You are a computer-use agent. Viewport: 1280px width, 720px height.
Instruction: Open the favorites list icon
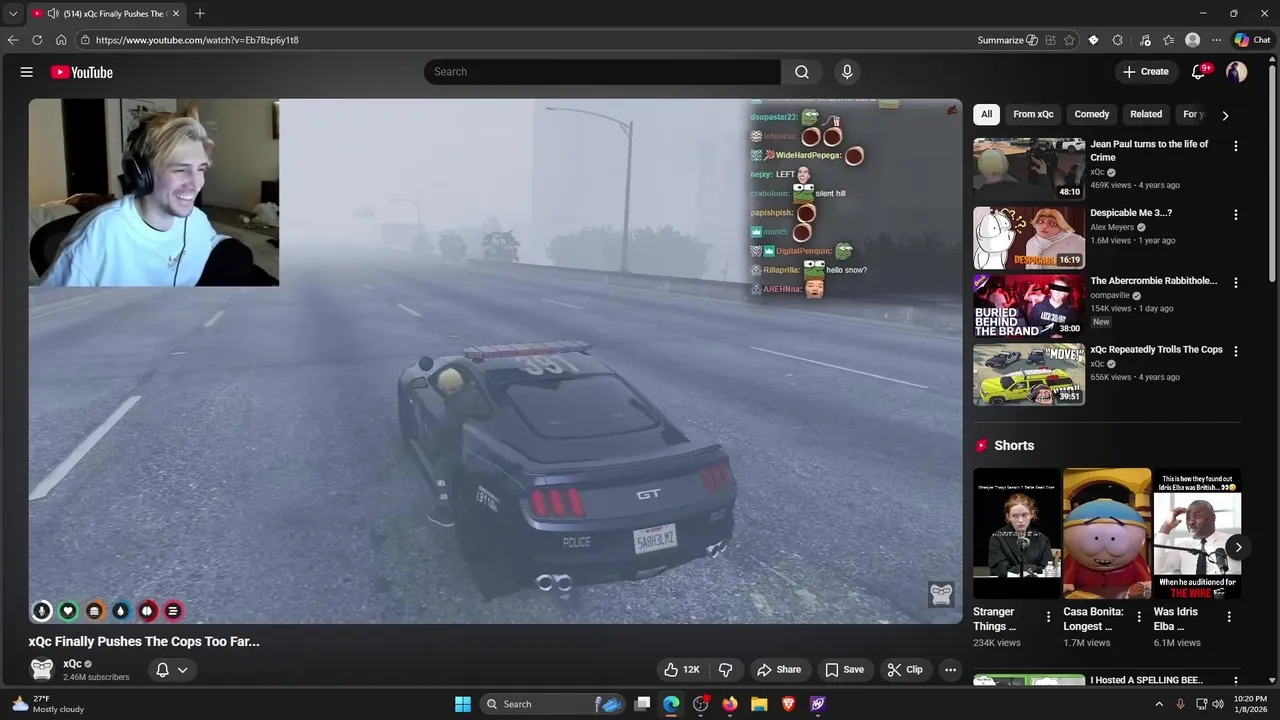[1167, 40]
